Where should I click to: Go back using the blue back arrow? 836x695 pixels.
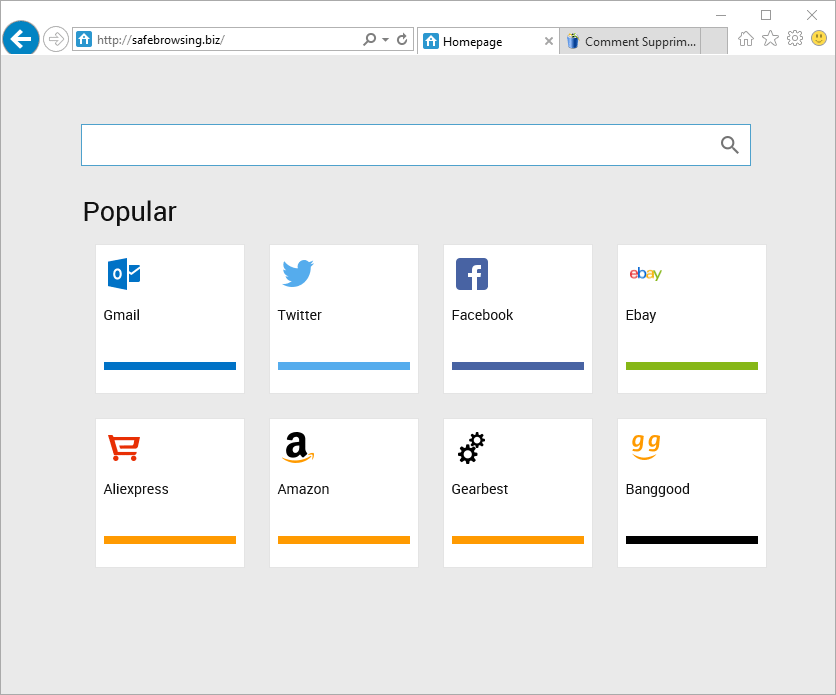[x=21, y=38]
